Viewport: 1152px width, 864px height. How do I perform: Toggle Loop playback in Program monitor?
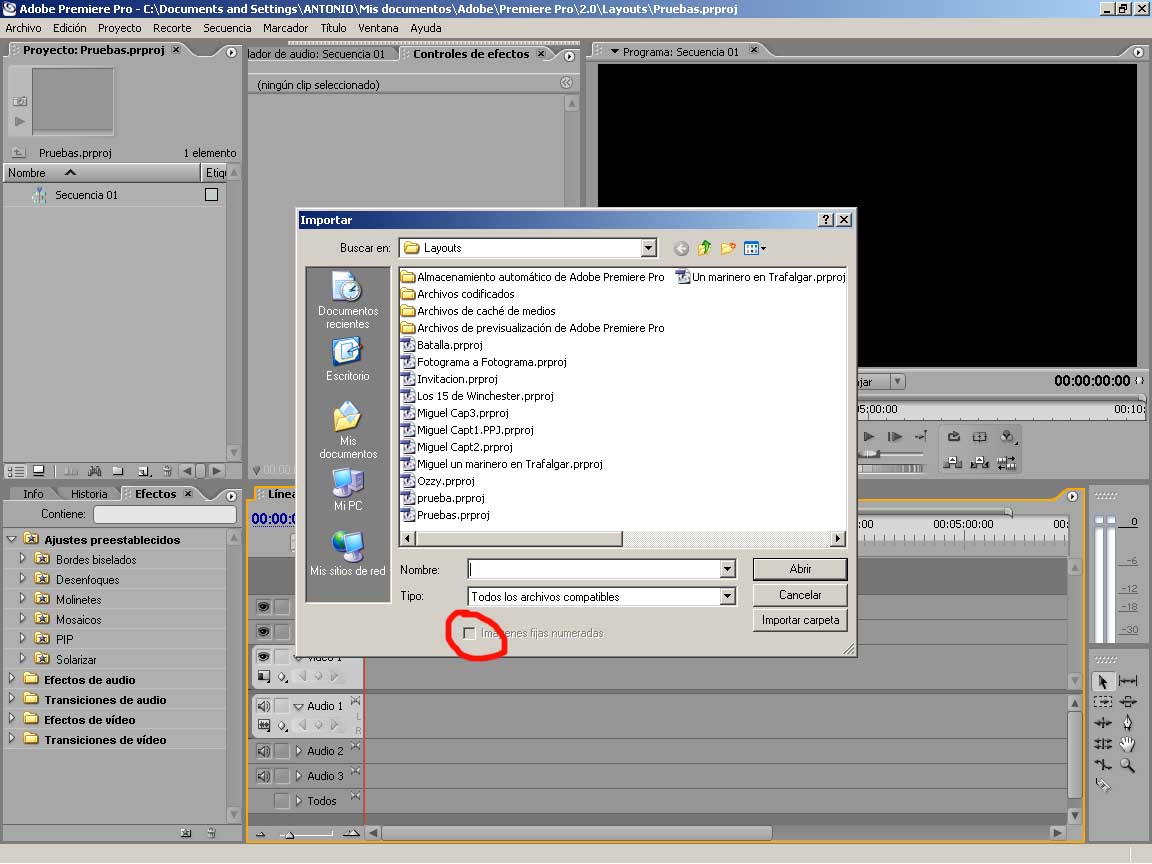coord(954,436)
